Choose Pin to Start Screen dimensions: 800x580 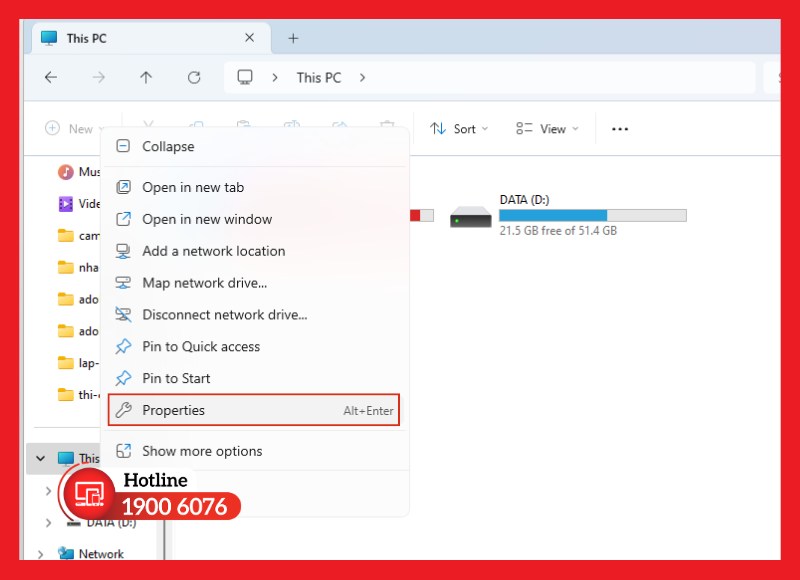click(x=255, y=378)
